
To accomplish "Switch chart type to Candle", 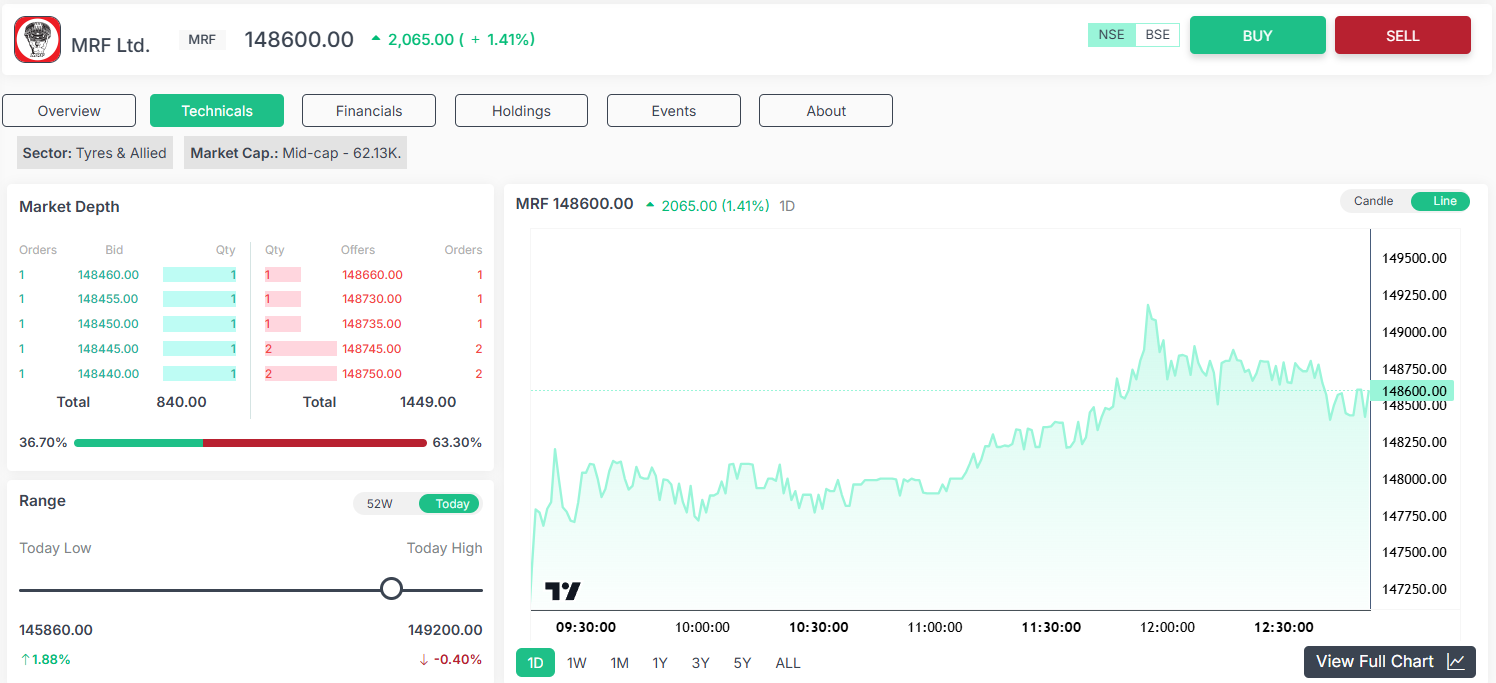I will click(x=1374, y=201).
